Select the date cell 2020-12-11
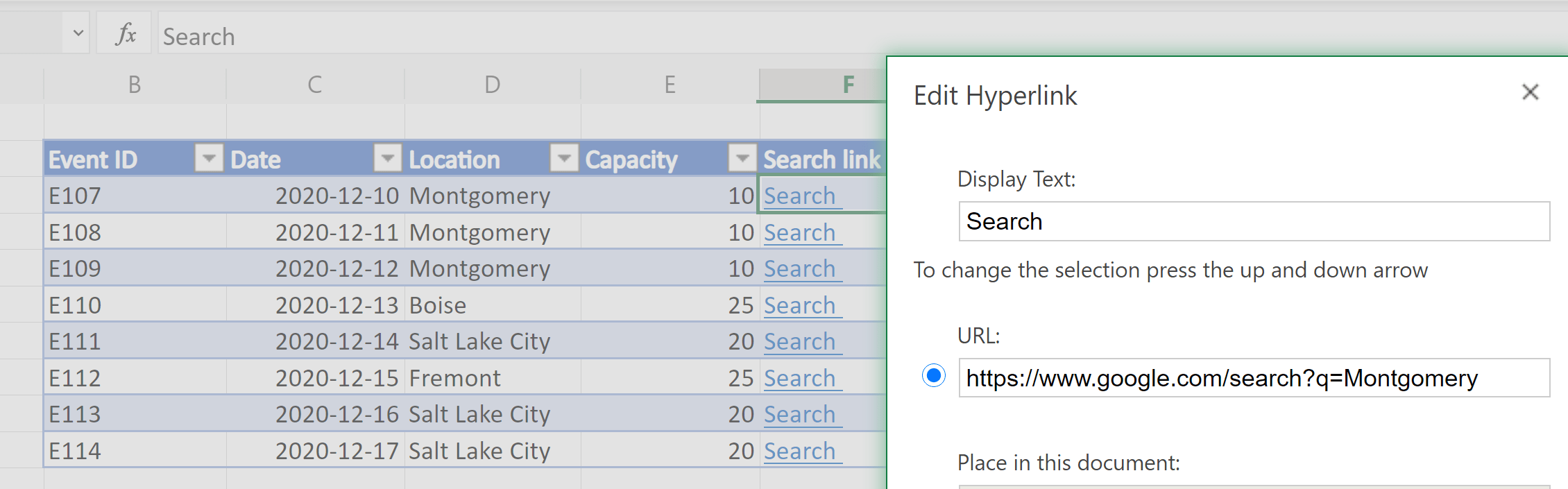Screen dimensions: 1568x489 point(315,232)
